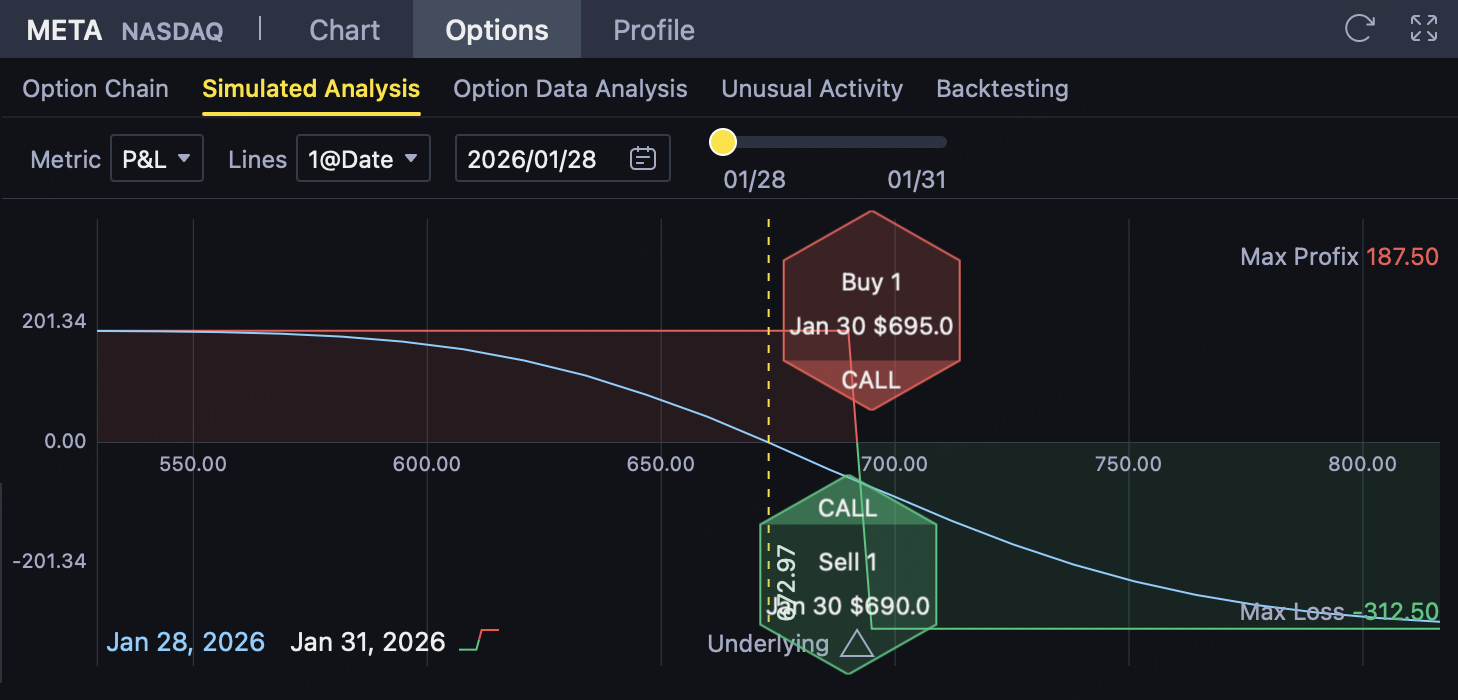Toggle the Jan 28, 2026 legend line

185,642
